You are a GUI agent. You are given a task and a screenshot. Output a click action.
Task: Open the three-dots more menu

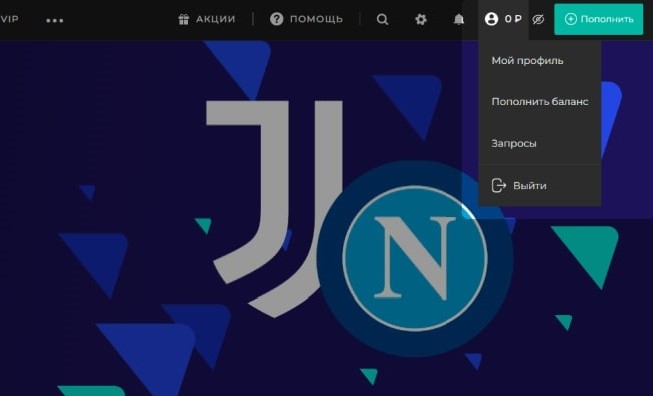point(55,20)
